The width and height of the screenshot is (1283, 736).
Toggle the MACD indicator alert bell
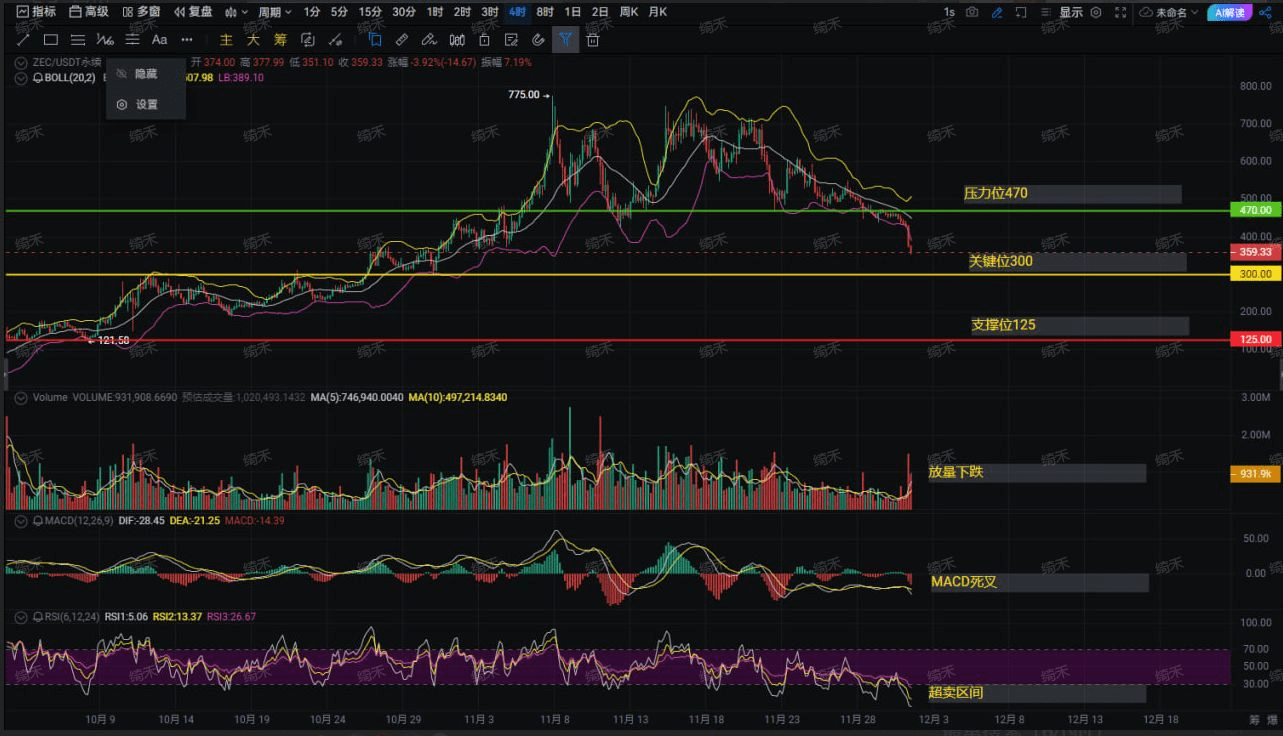coord(38,521)
